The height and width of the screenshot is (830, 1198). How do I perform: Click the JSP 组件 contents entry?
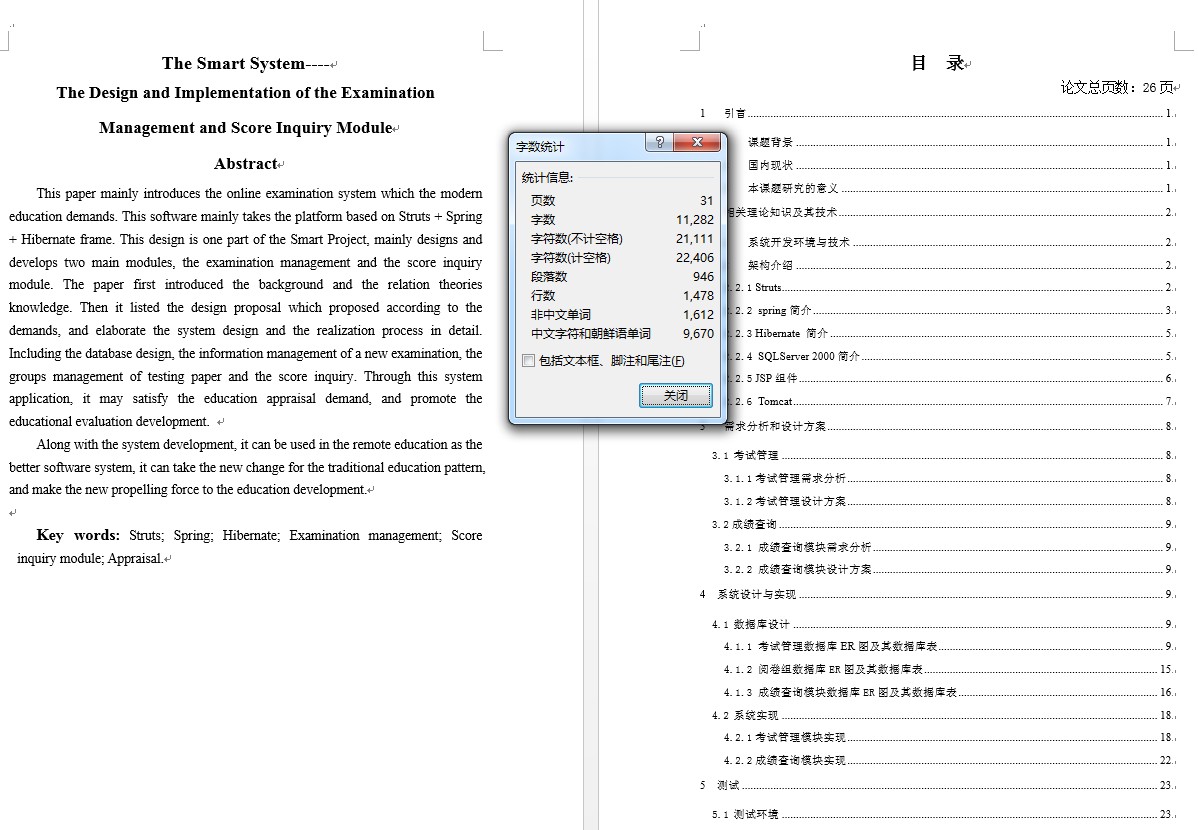click(953, 378)
